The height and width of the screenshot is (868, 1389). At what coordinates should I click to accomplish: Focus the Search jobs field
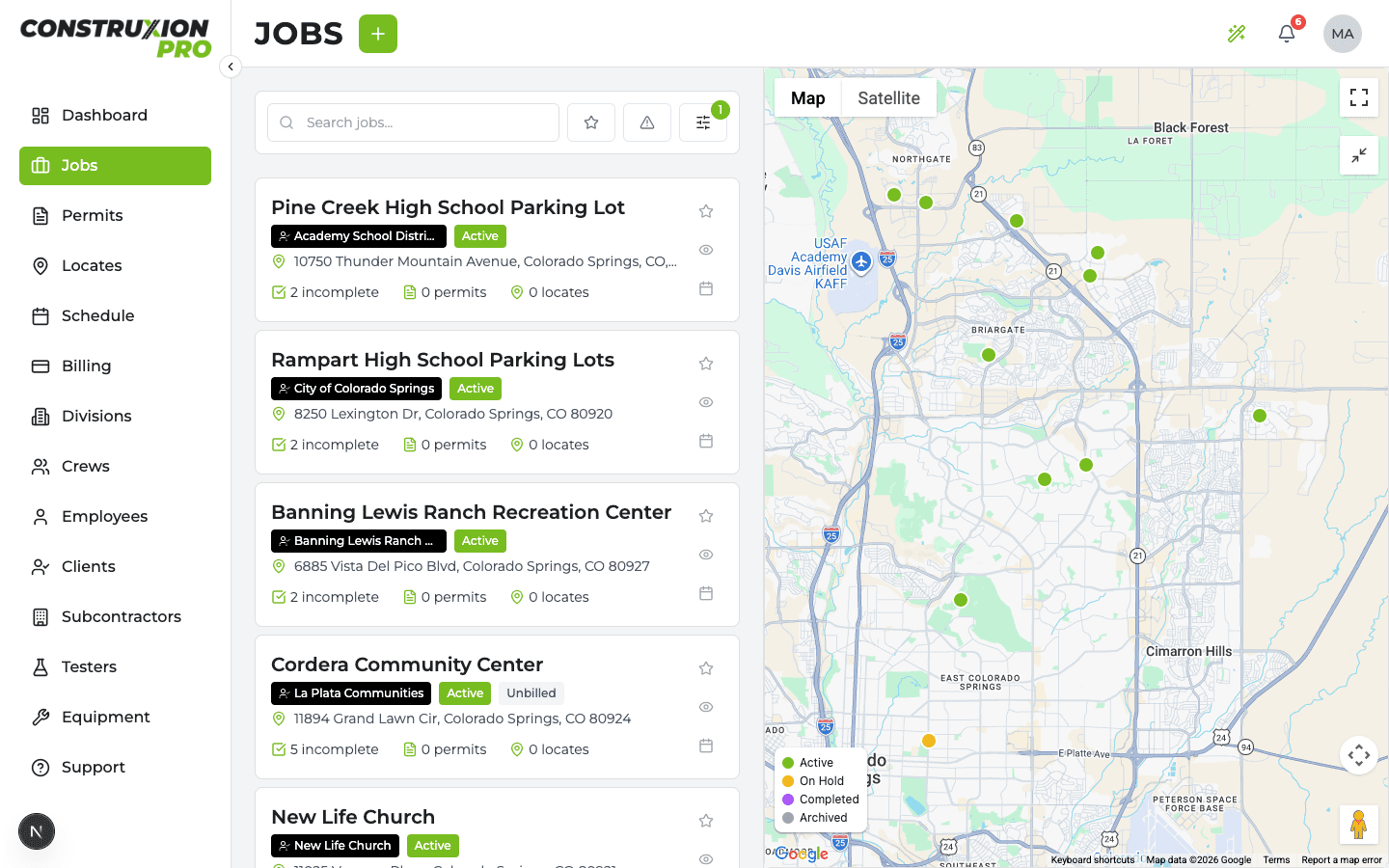pos(413,122)
